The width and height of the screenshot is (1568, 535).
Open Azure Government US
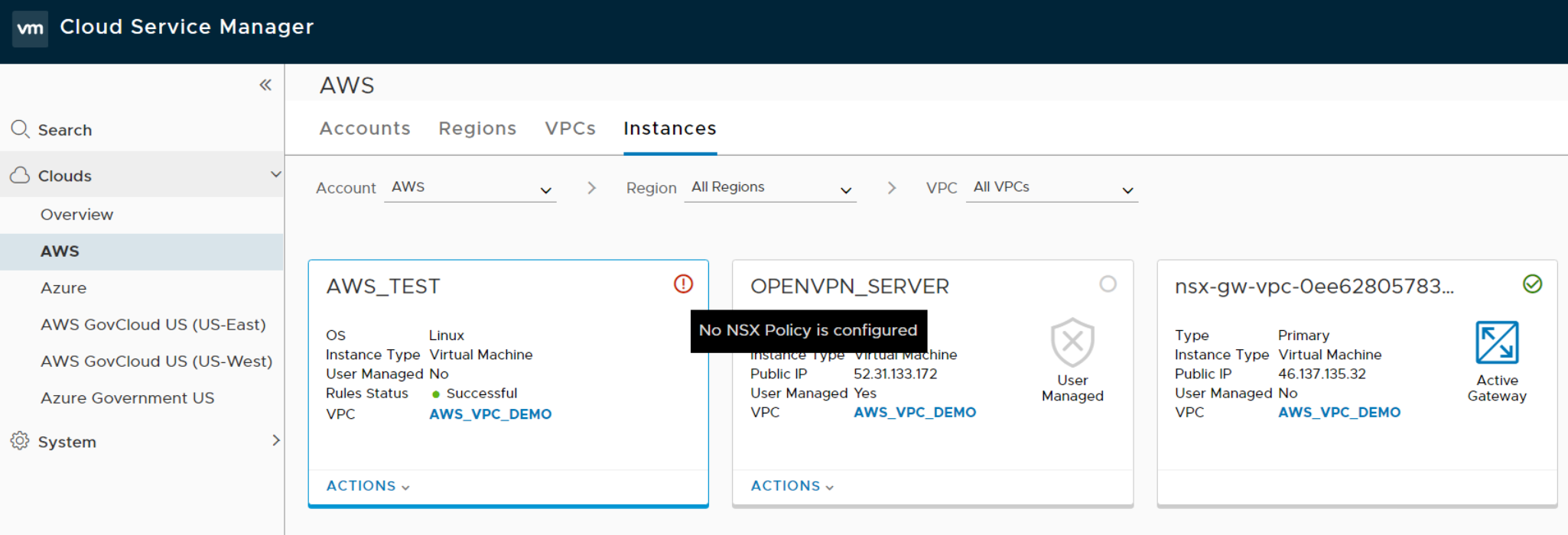point(142,398)
